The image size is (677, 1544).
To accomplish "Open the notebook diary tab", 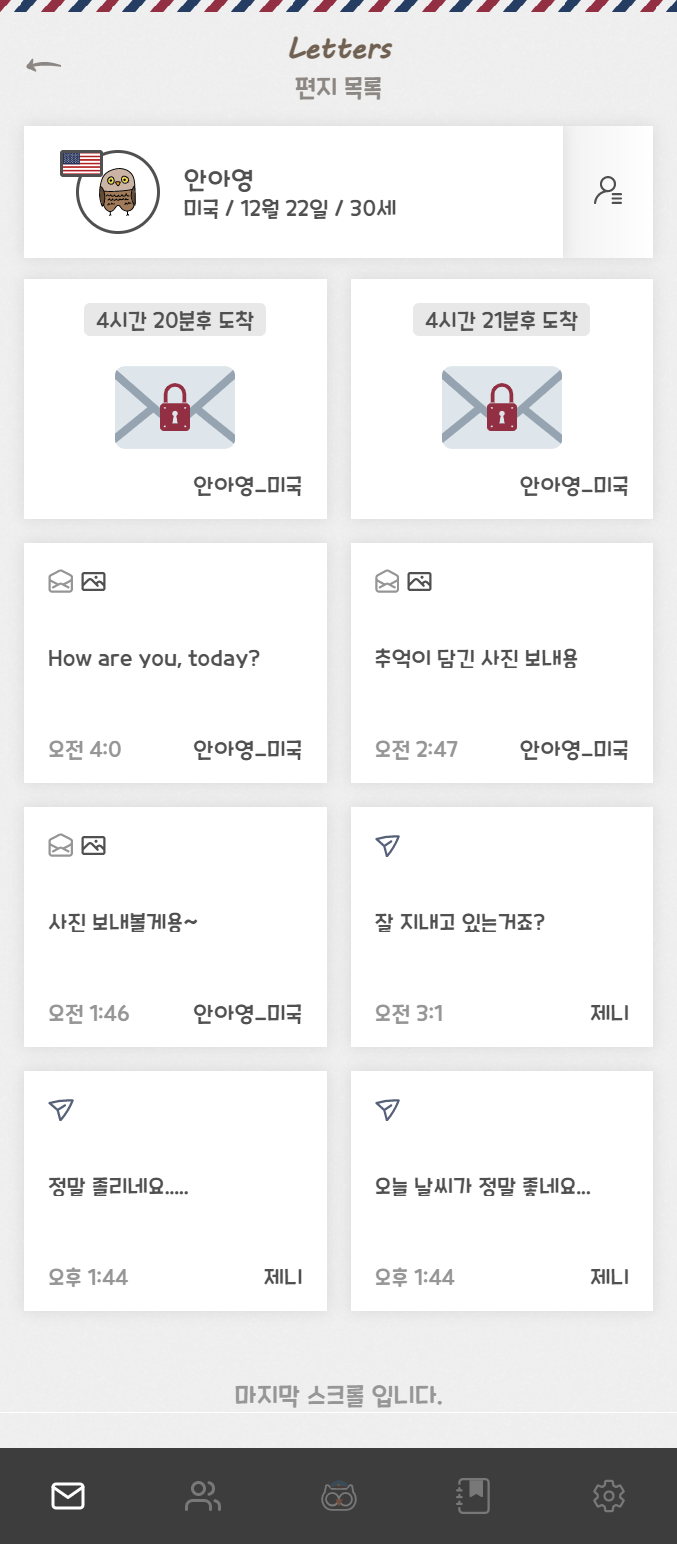I will click(x=473, y=1496).
